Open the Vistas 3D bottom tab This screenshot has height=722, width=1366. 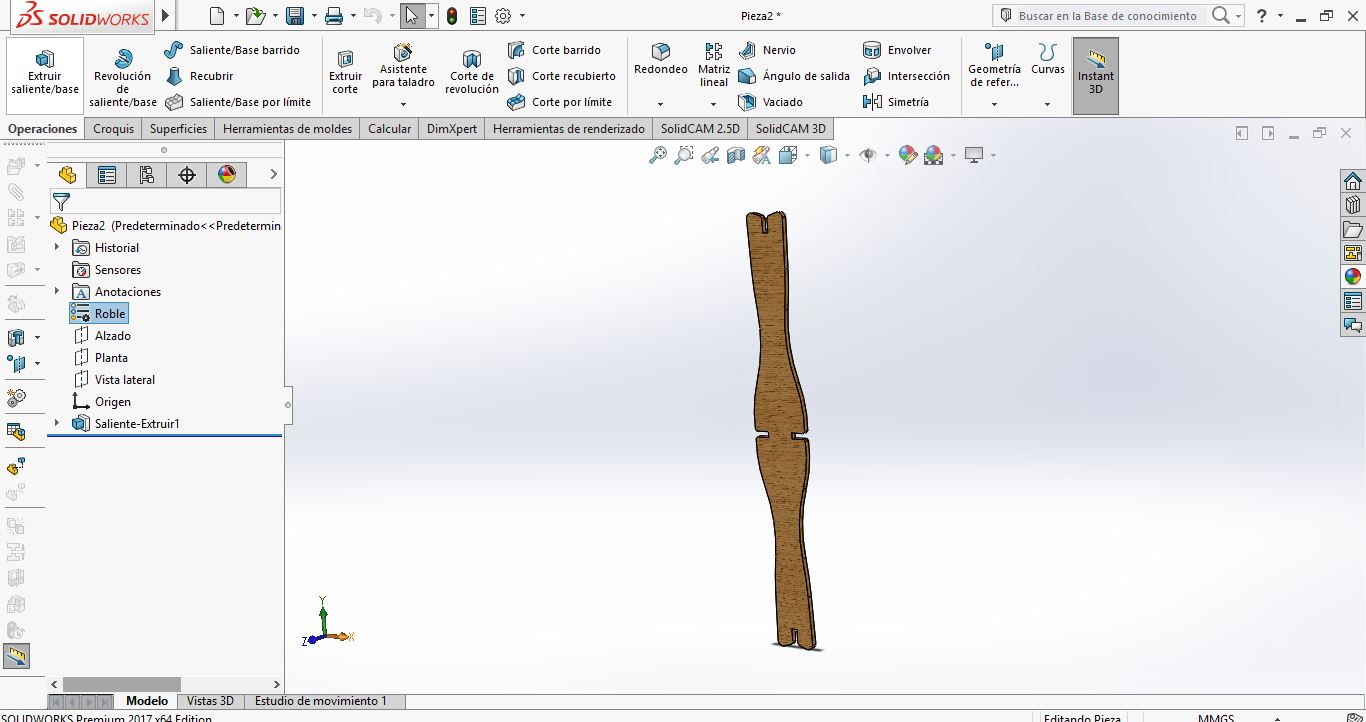click(x=210, y=701)
